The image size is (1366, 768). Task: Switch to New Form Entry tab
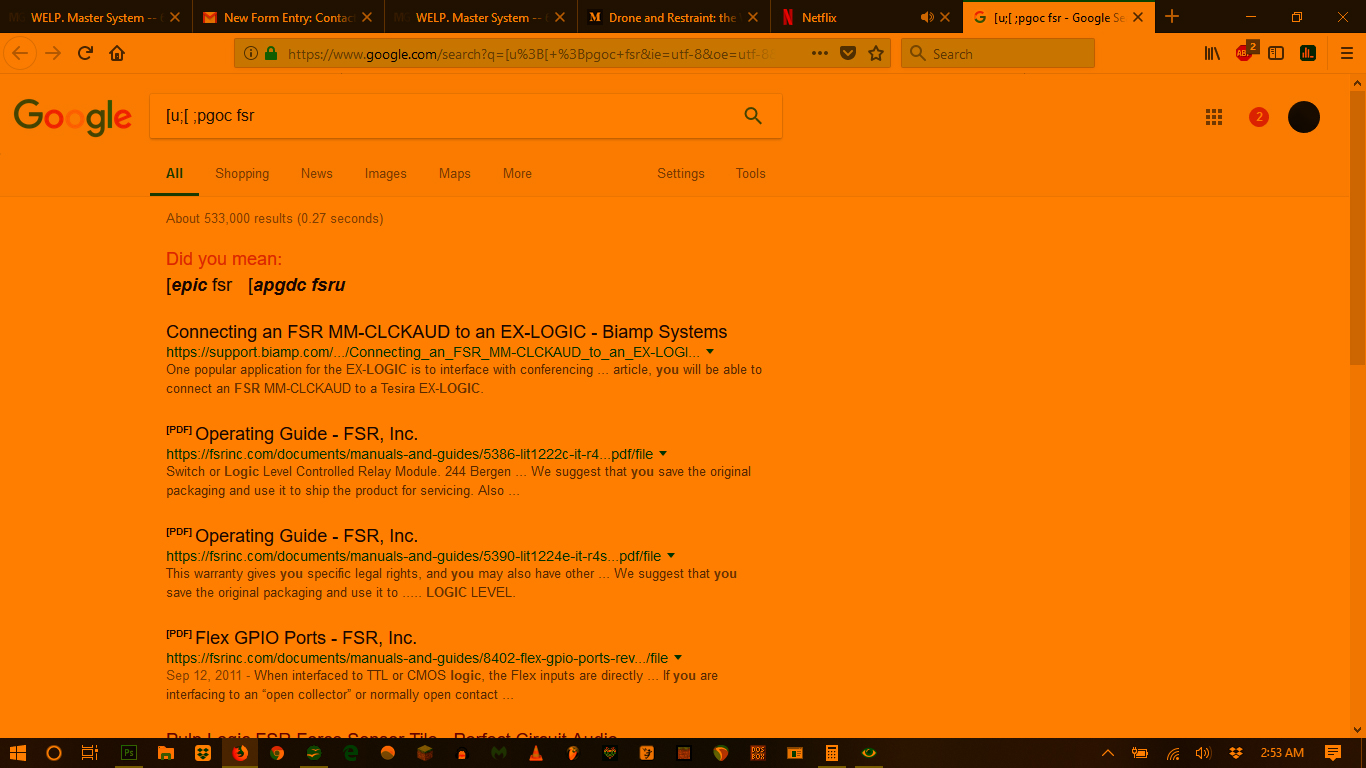(289, 17)
